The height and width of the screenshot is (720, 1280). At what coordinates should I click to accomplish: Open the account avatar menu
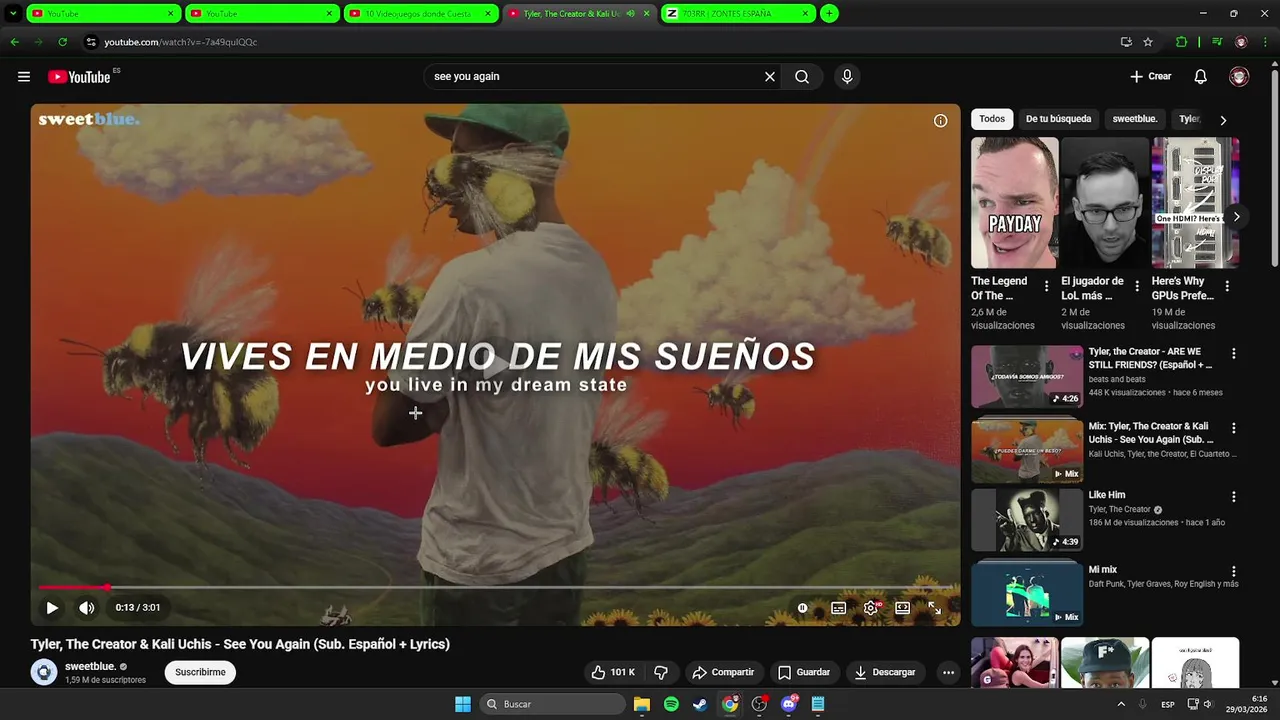click(x=1239, y=77)
